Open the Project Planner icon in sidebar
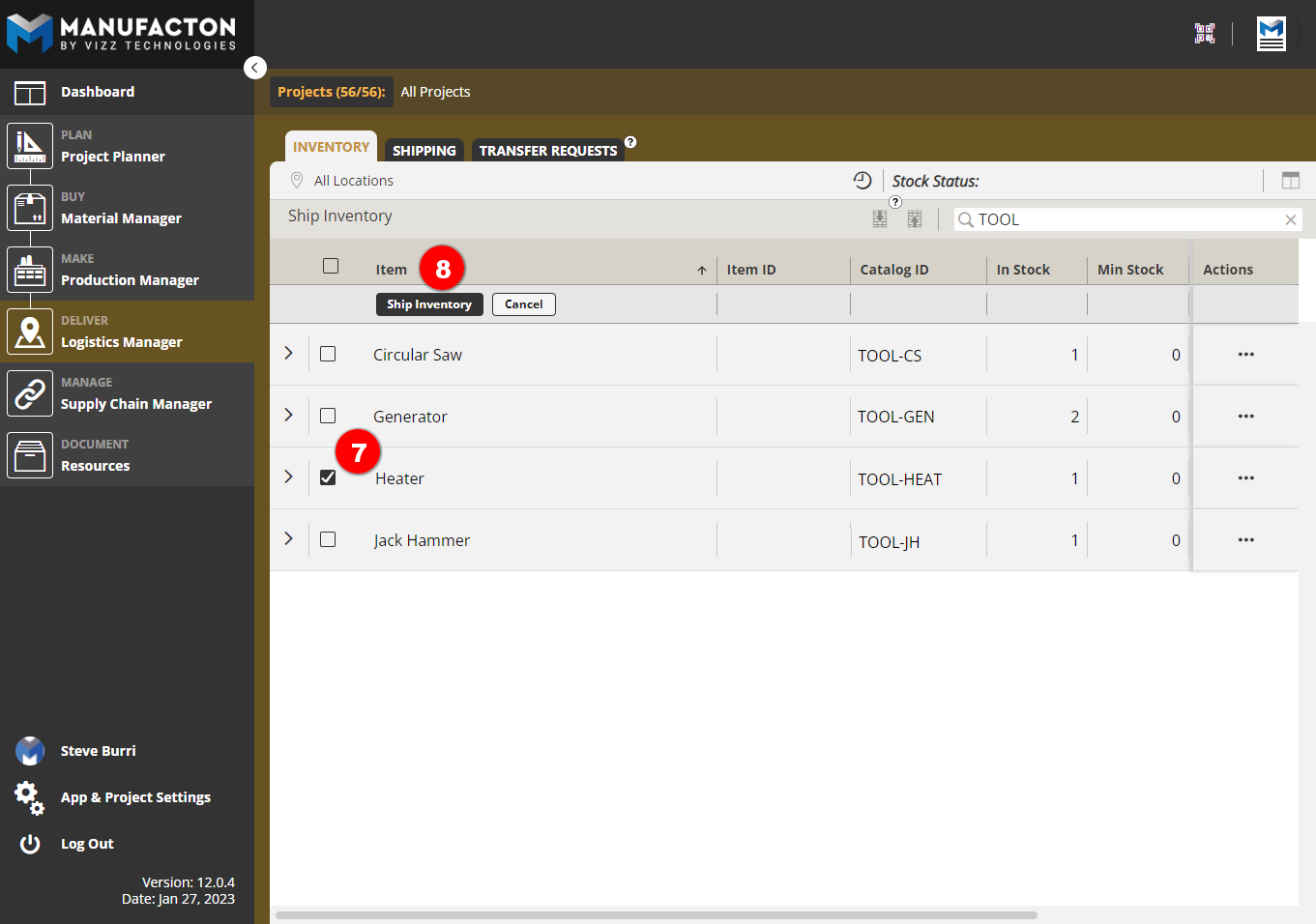 [x=30, y=146]
